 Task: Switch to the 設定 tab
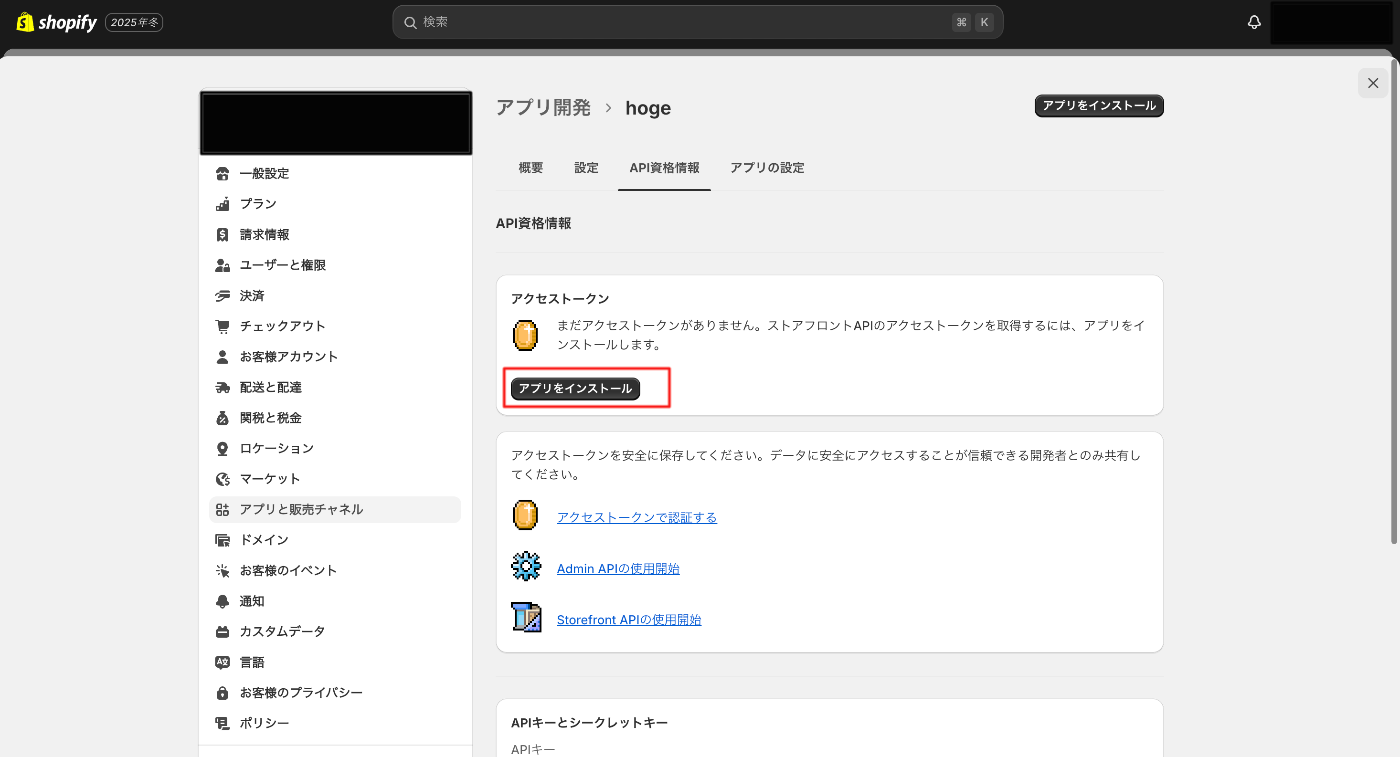click(586, 168)
